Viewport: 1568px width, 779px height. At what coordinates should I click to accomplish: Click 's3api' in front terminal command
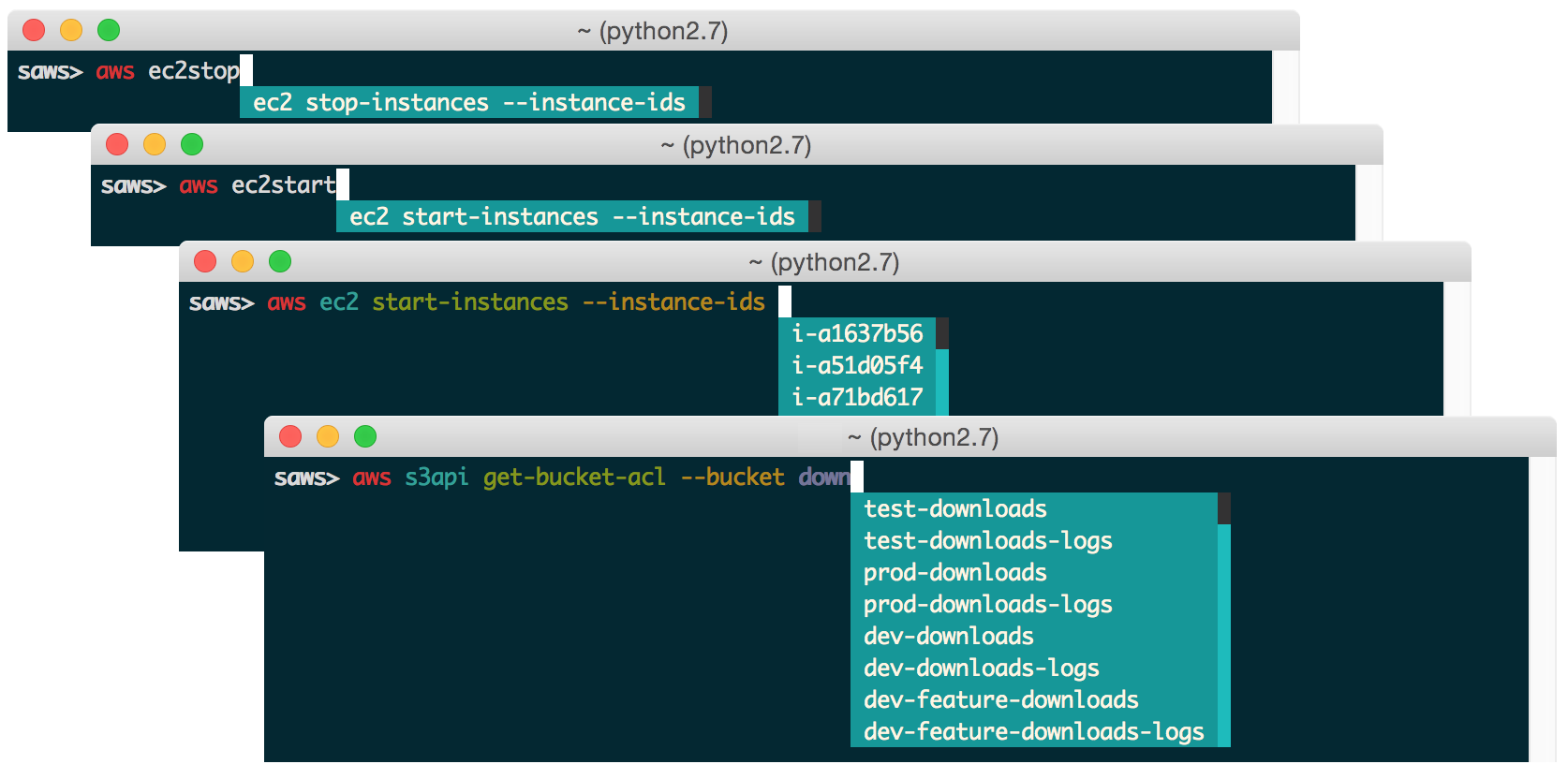[x=436, y=478]
